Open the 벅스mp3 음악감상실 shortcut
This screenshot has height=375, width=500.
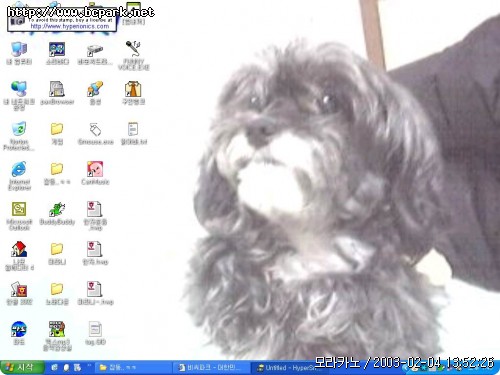57,336
